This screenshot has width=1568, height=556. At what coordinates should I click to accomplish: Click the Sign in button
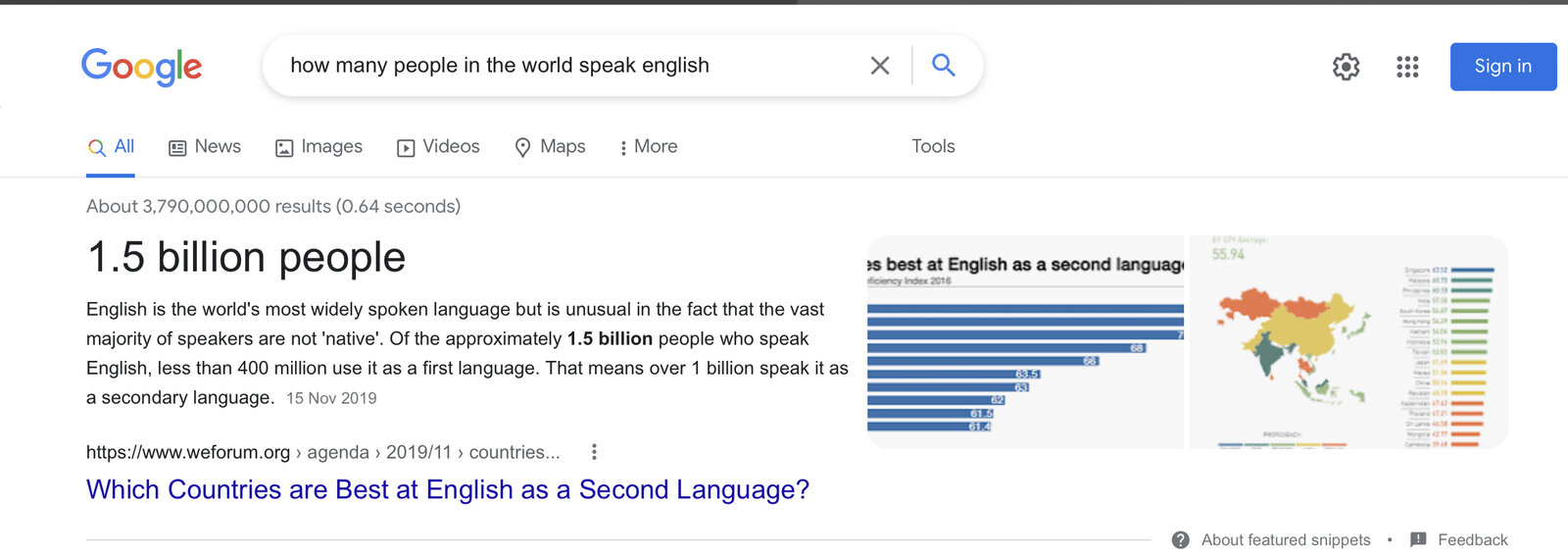click(x=1502, y=67)
